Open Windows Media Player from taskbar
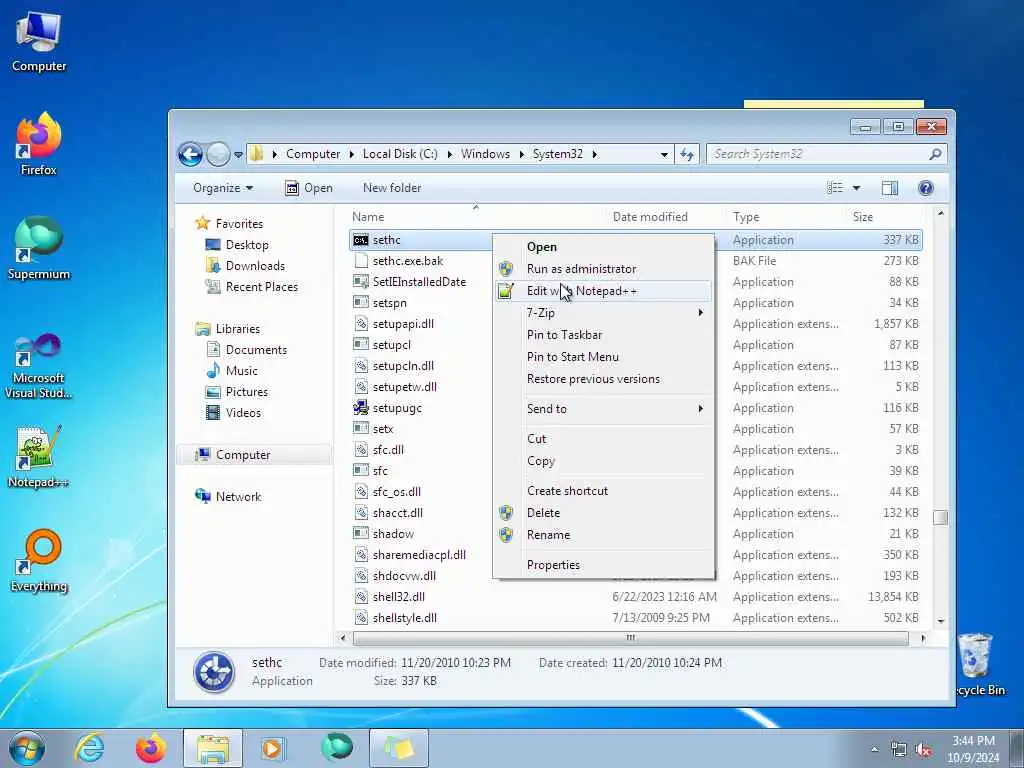The height and width of the screenshot is (768, 1024). click(x=273, y=748)
